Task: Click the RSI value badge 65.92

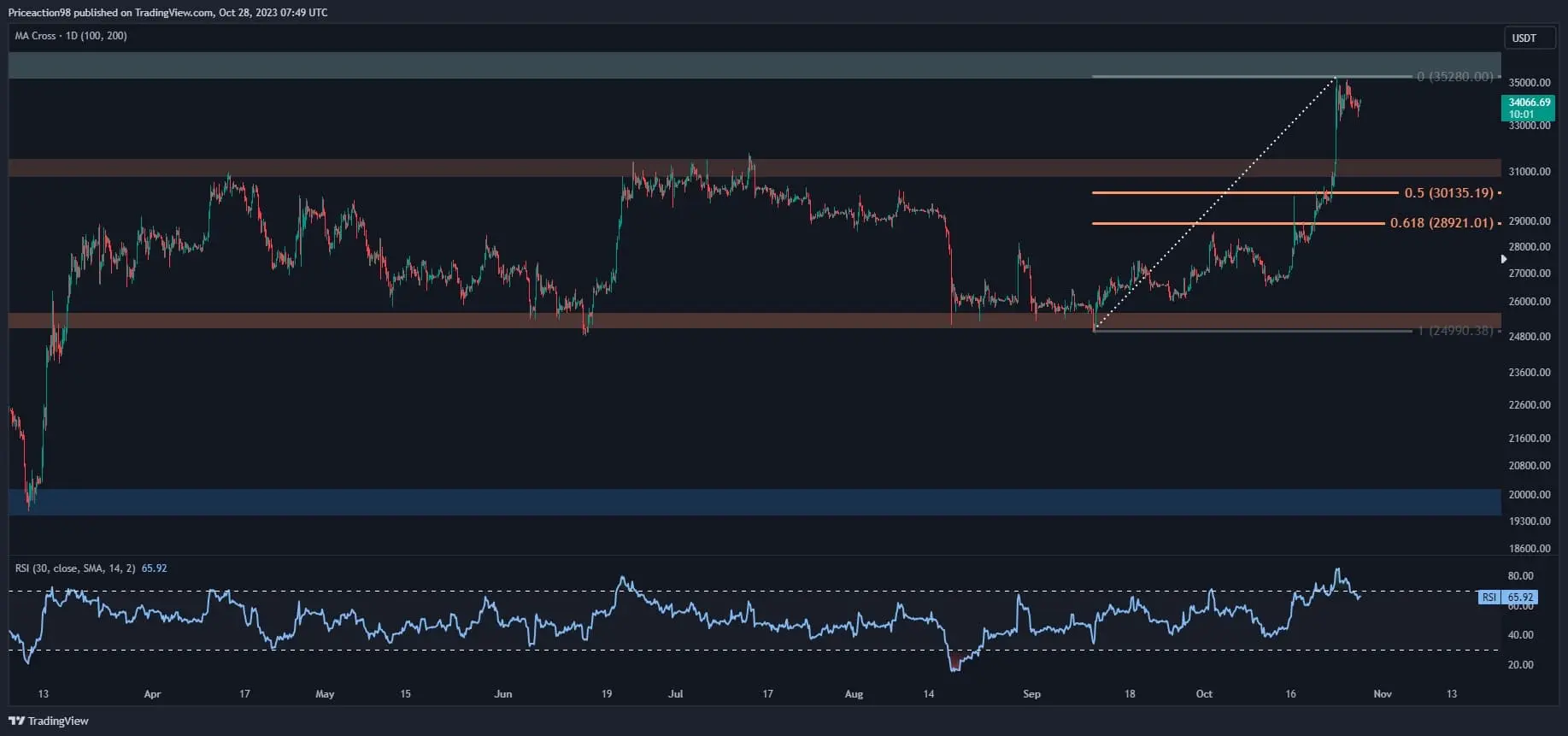Action: coord(1508,598)
